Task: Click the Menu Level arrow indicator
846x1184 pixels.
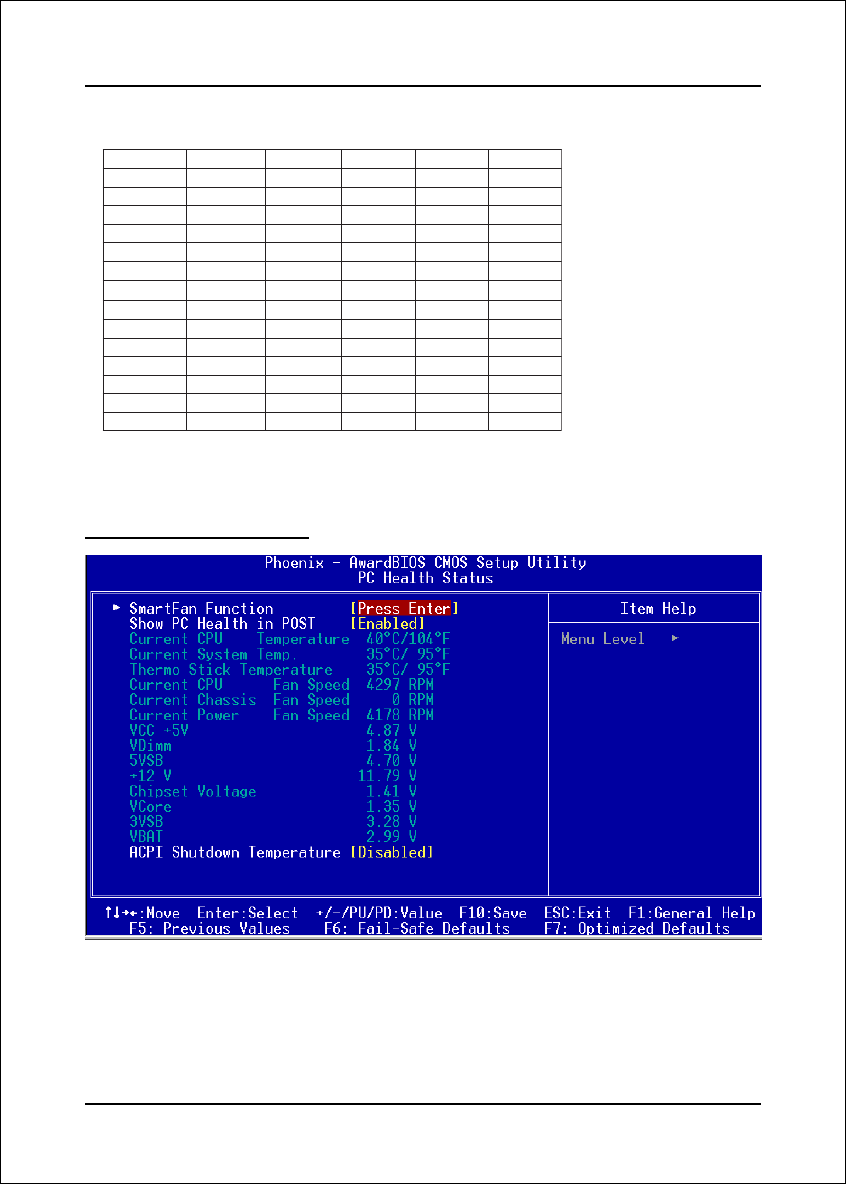Action: [675, 639]
